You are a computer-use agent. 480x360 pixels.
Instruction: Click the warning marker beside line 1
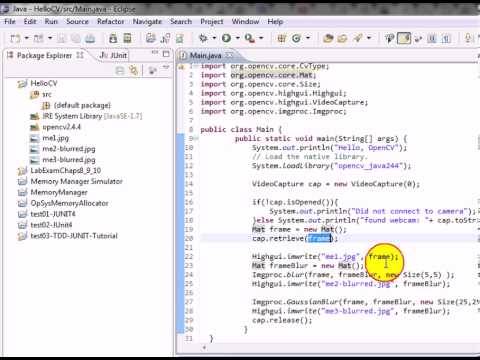point(181,67)
